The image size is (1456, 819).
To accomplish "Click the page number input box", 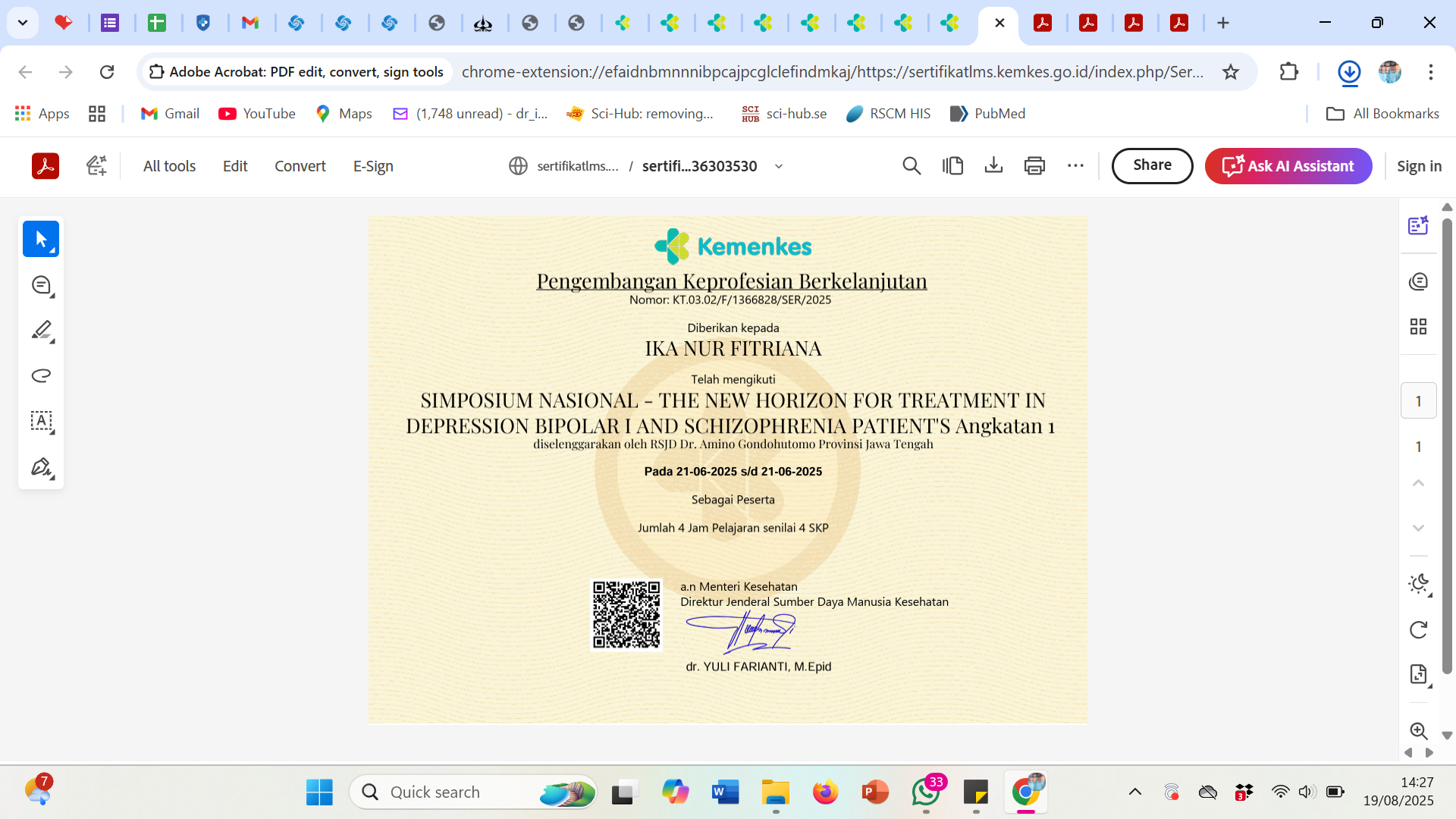I will click(x=1418, y=401).
